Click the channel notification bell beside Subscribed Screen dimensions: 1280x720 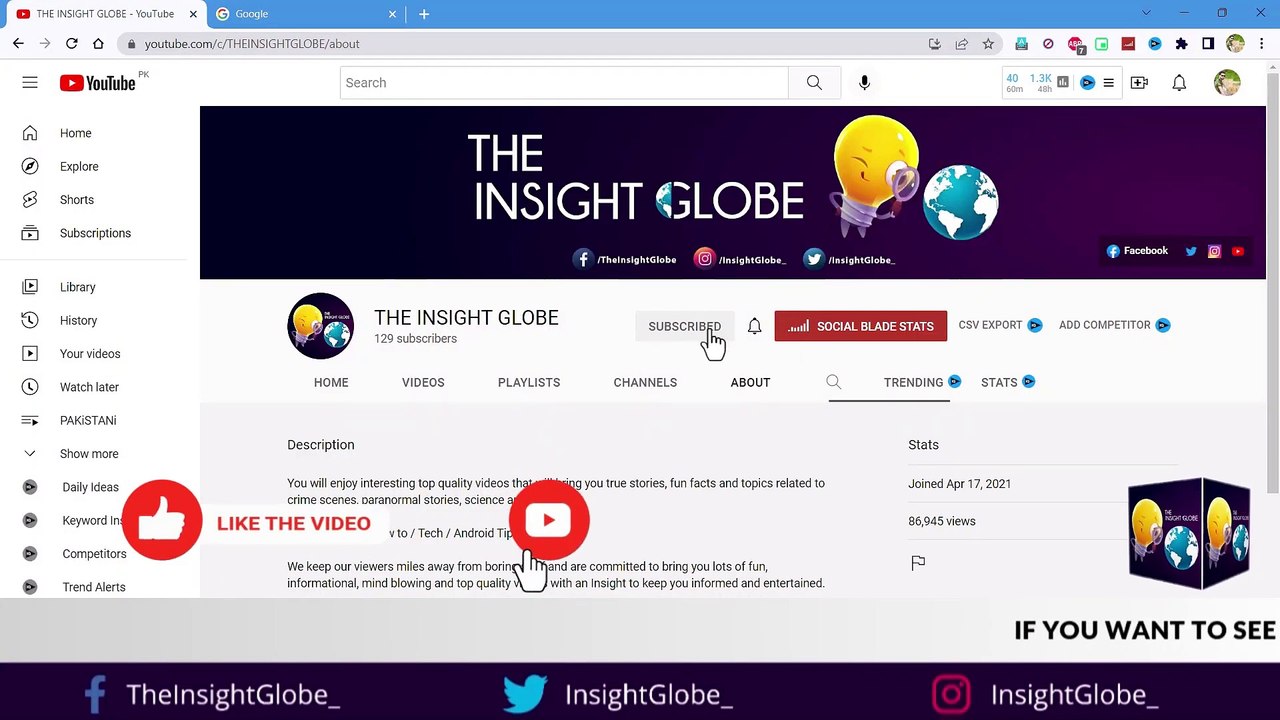coord(755,326)
